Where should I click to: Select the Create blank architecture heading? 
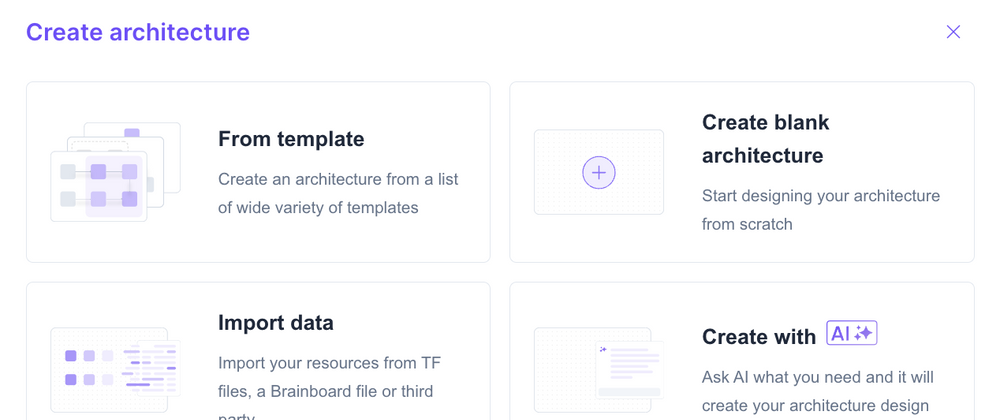[x=766, y=139]
